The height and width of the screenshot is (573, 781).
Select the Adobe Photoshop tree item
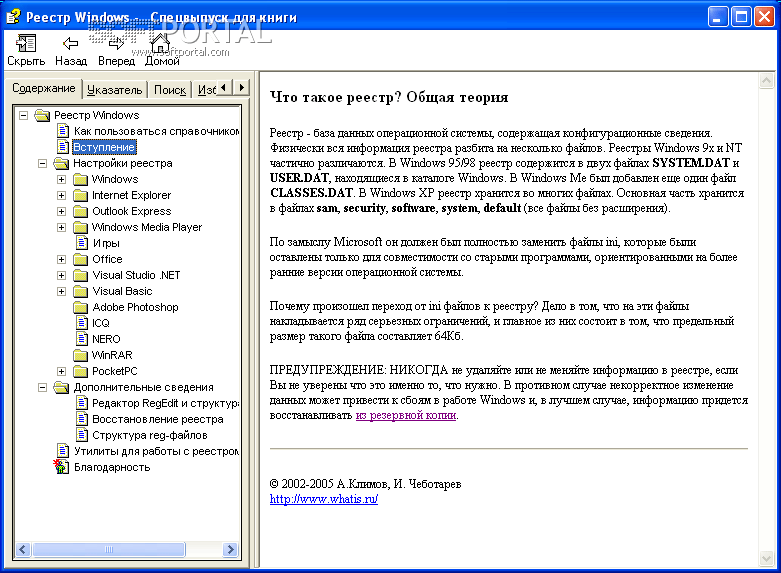point(135,307)
